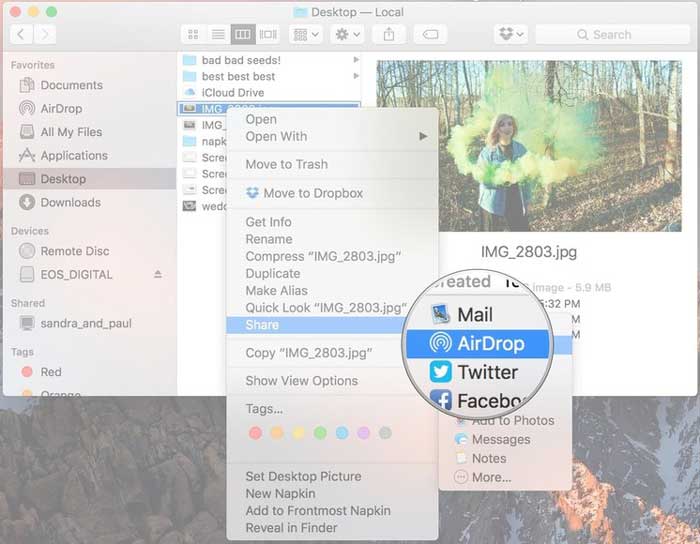
Task: Choose Add to Frontmost Napkin
Action: (318, 511)
